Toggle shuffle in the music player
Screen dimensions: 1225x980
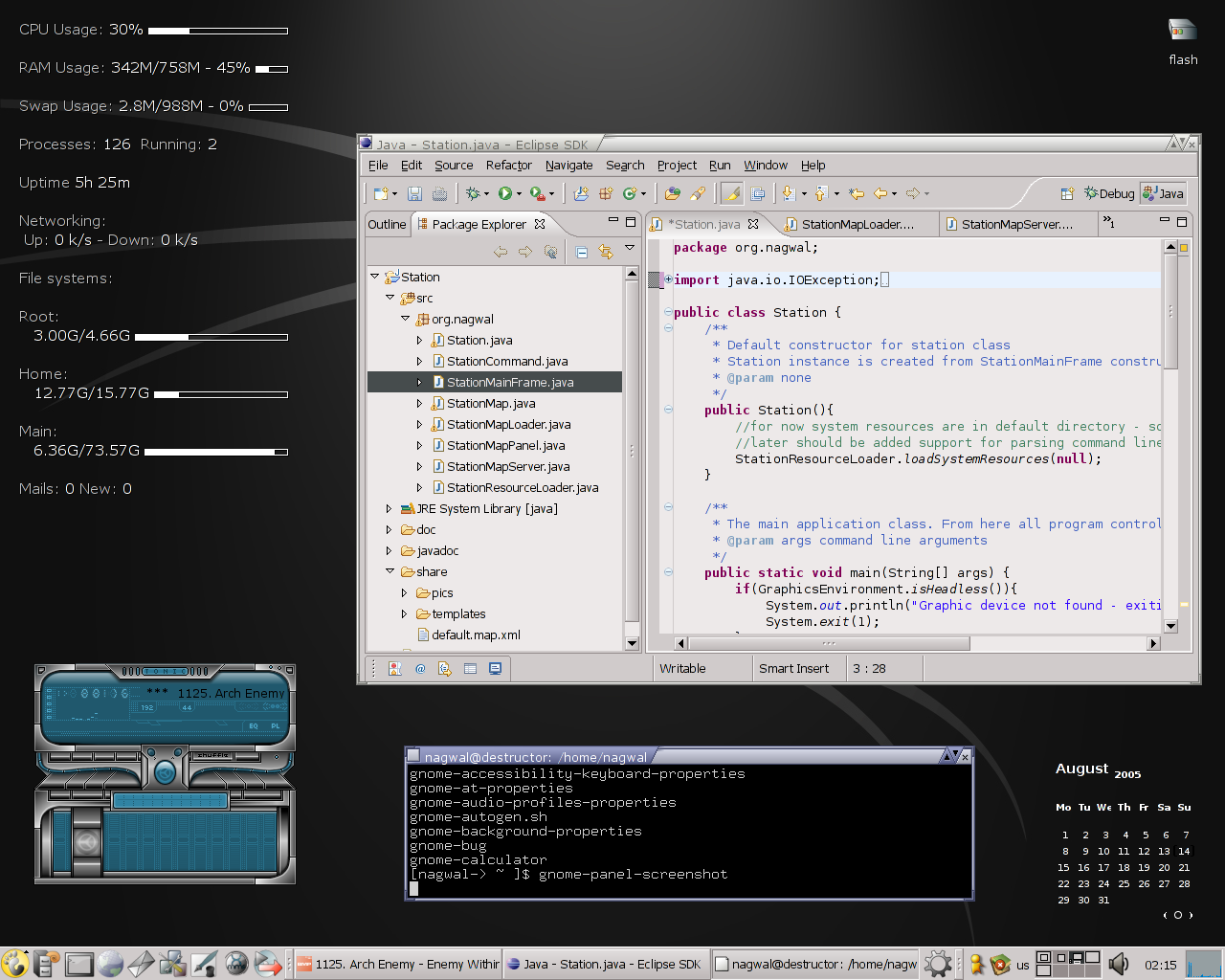[212, 755]
